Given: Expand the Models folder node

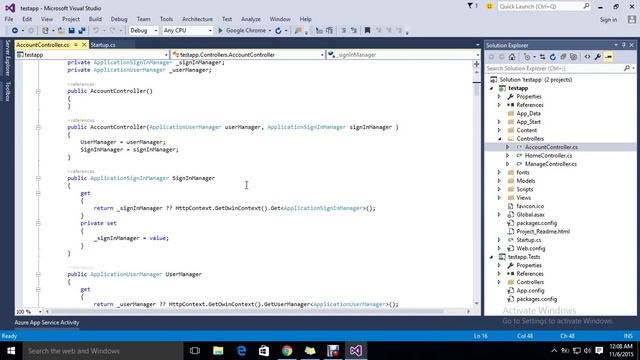Looking at the screenshot, I should (499, 181).
